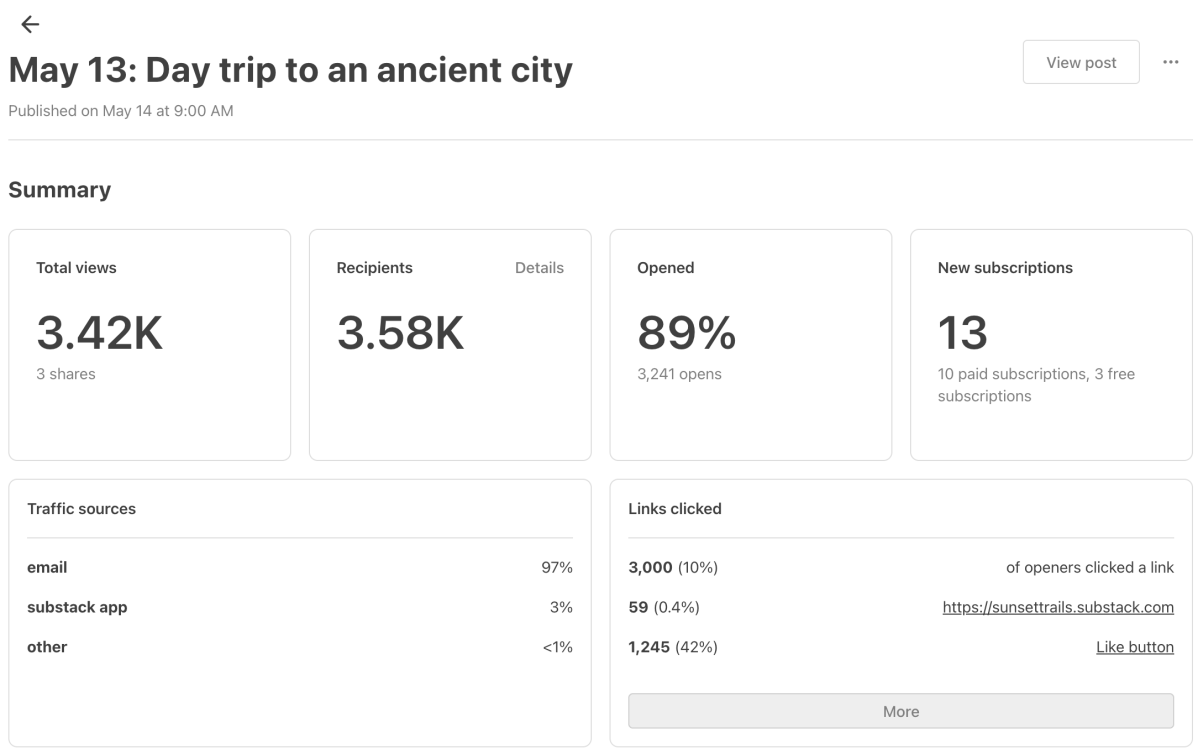The image size is (1198, 754).
Task: Open Recipients Details link
Action: [539, 268]
